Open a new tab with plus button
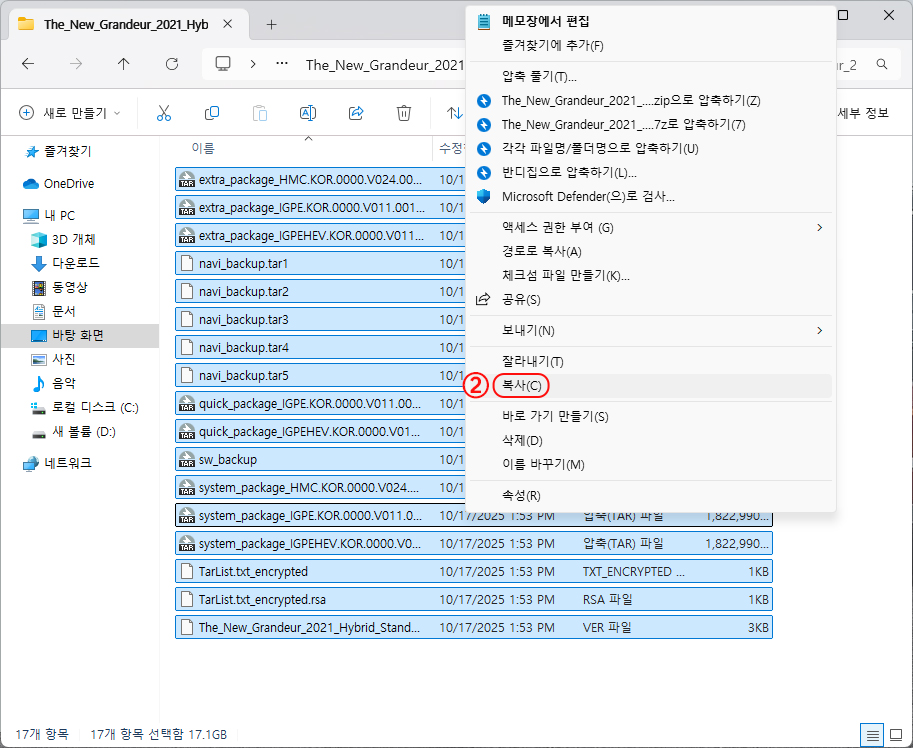Image resolution: width=913 pixels, height=748 pixels. click(271, 24)
